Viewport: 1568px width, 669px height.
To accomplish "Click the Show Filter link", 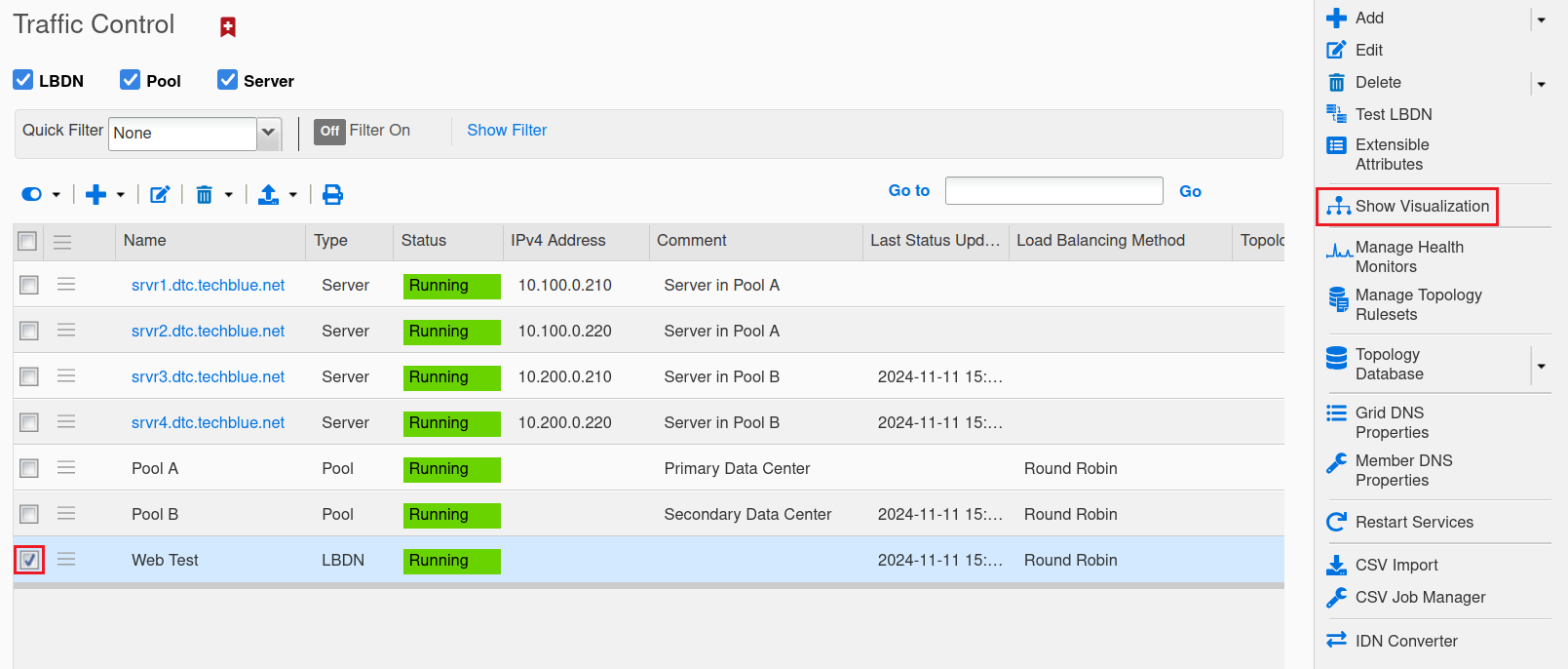I will pyautogui.click(x=507, y=131).
